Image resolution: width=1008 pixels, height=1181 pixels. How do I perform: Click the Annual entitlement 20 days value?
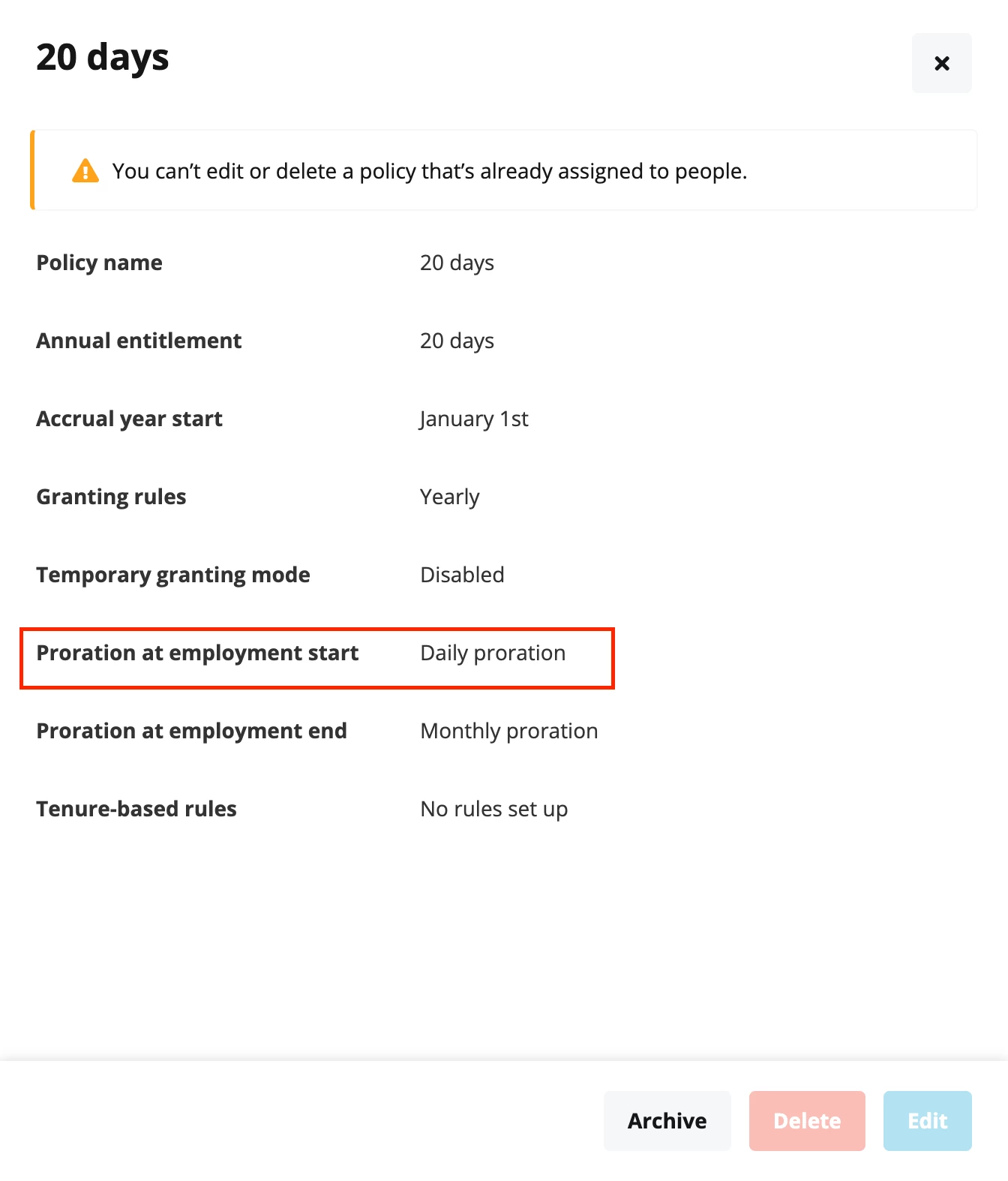coord(457,341)
